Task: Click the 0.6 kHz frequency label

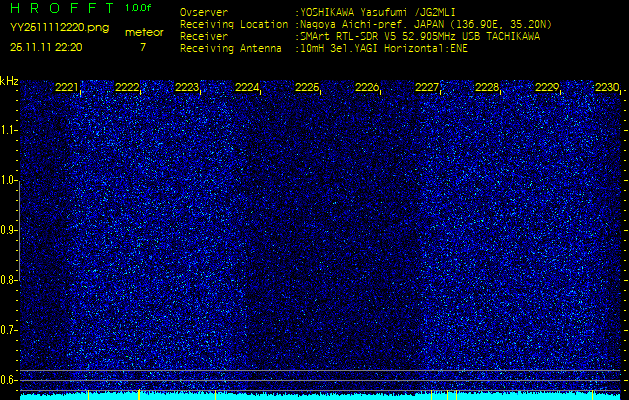Action: click(7, 380)
